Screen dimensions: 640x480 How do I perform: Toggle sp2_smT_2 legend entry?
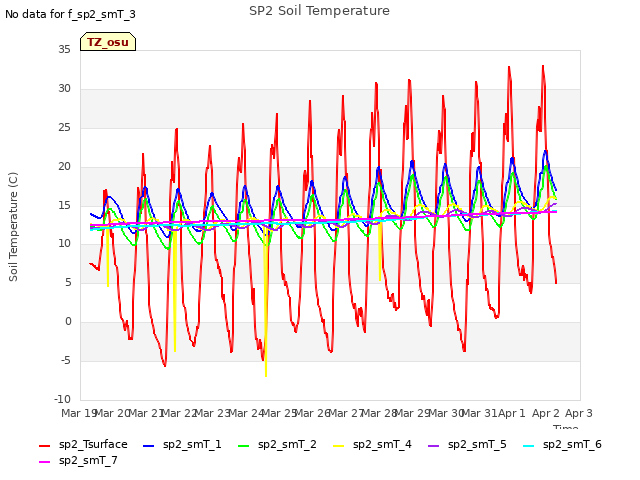click(x=277, y=444)
